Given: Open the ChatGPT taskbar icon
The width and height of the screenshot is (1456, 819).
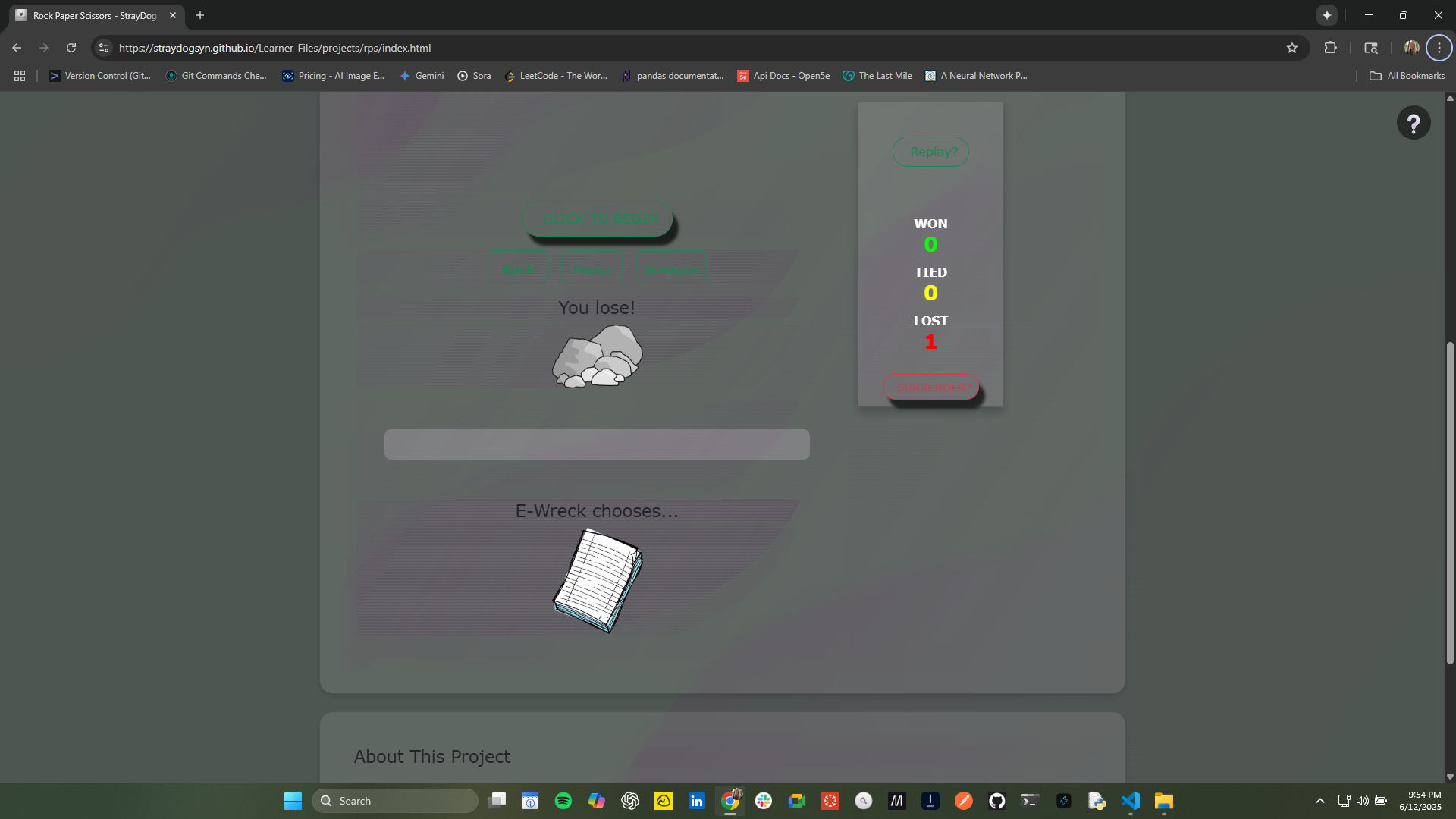Looking at the screenshot, I should click(630, 801).
